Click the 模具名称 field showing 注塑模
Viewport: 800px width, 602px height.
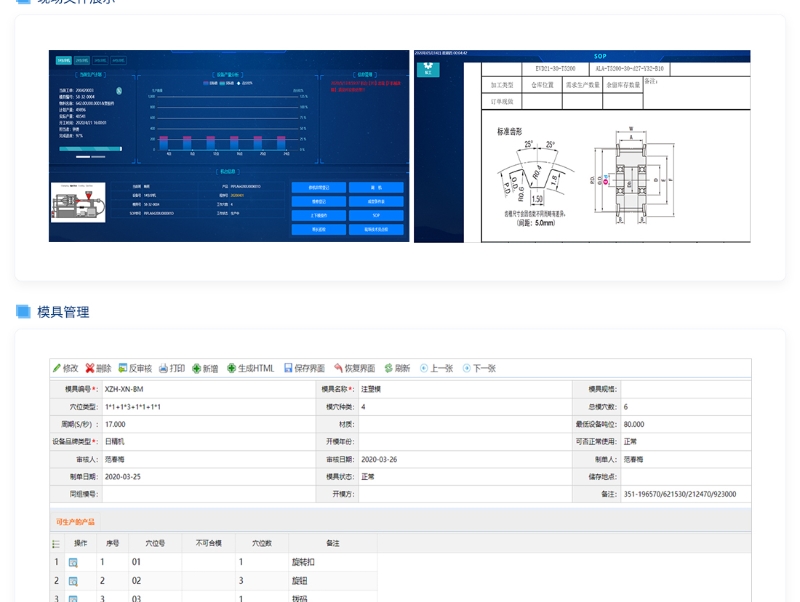pos(465,389)
